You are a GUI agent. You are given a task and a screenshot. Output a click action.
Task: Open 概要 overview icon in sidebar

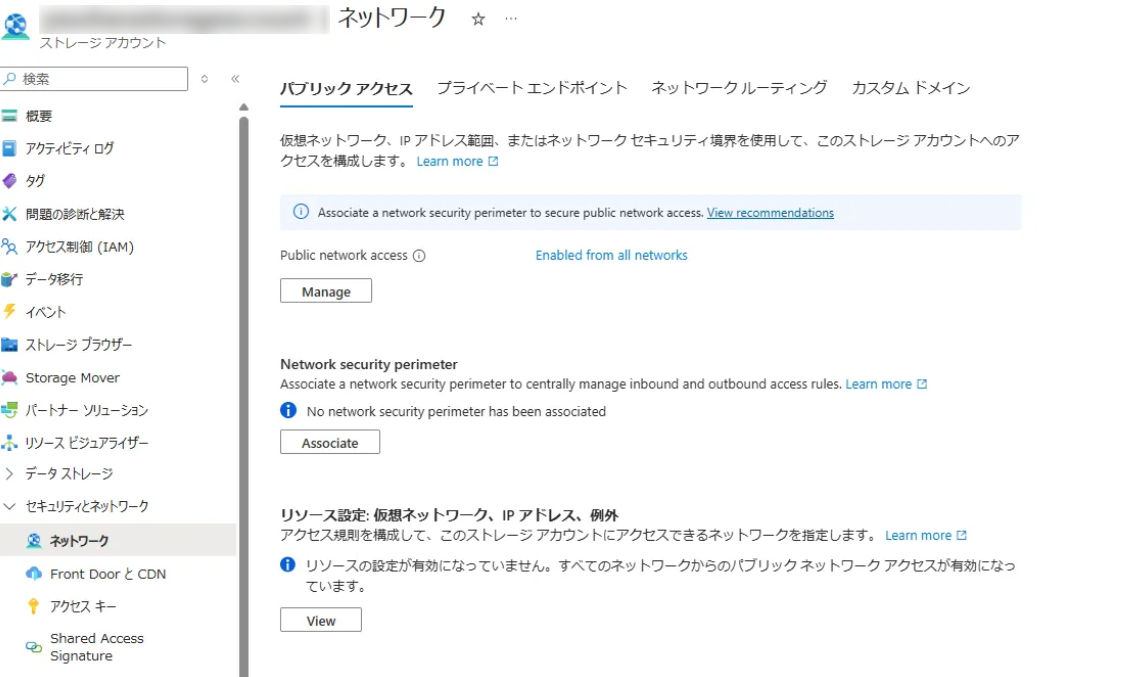click(x=10, y=116)
